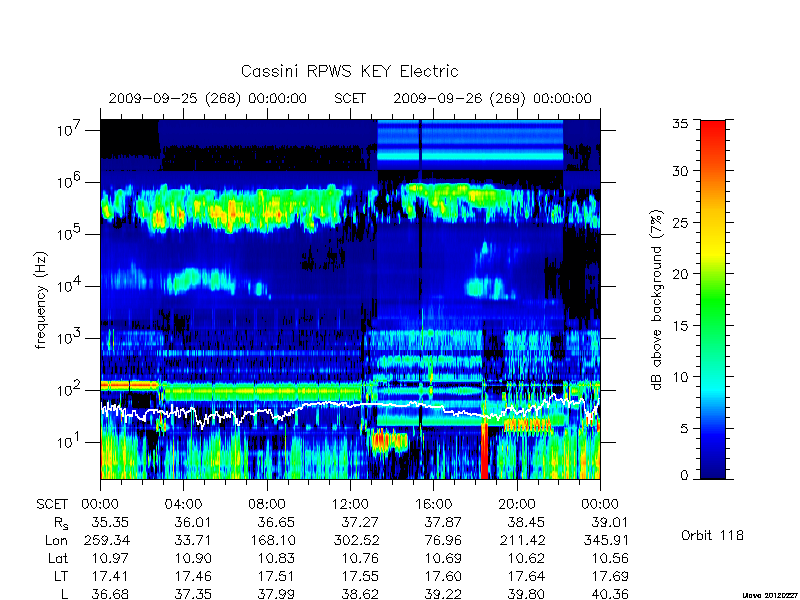
Task: Click the 'Lat' row label
Action: point(58,558)
